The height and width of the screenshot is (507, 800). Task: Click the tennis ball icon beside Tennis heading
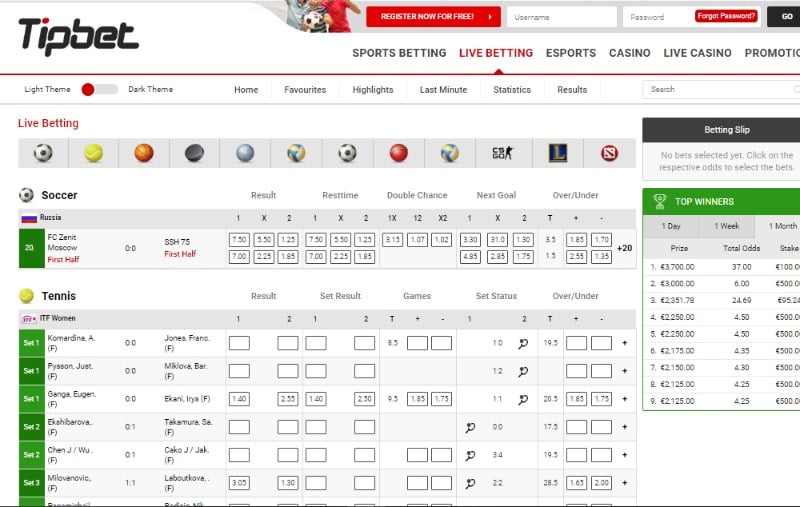point(27,296)
